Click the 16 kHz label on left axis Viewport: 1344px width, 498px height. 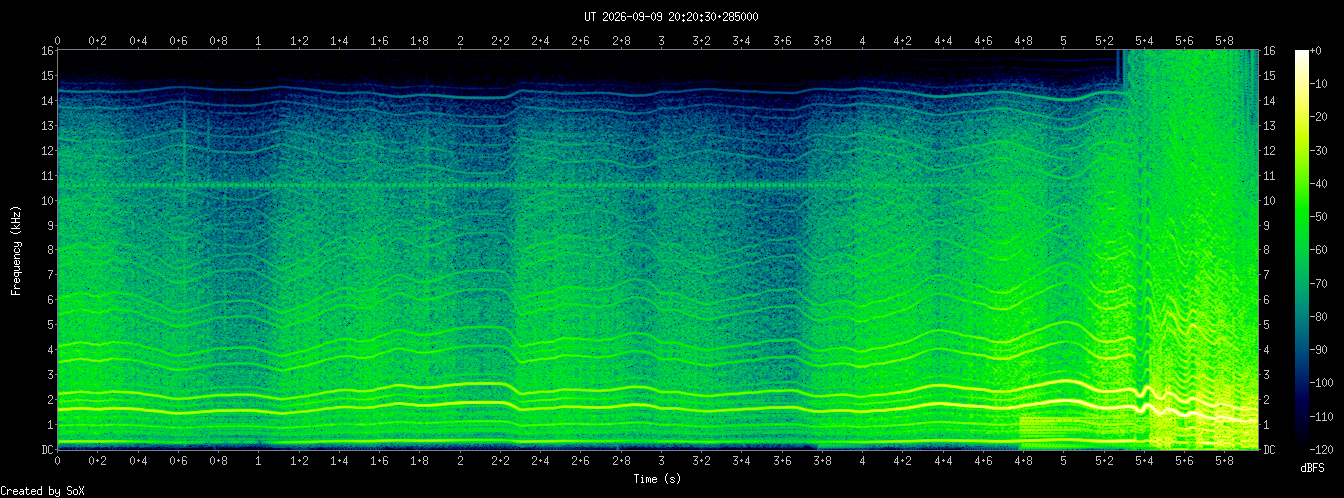point(47,51)
